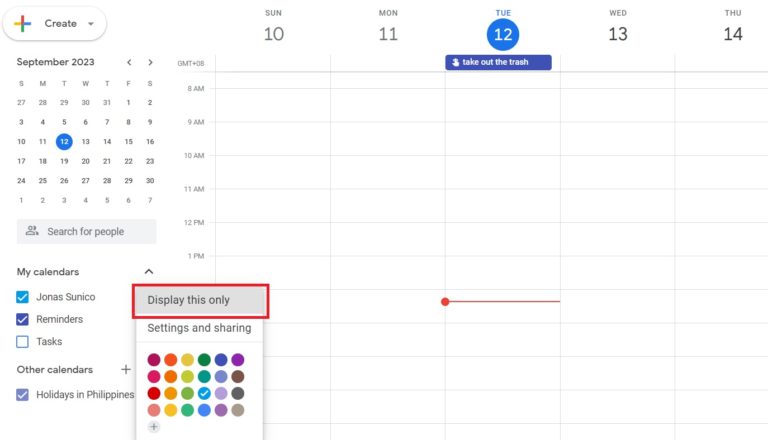
Task: Pick the dark green Basil swatch
Action: click(204, 360)
